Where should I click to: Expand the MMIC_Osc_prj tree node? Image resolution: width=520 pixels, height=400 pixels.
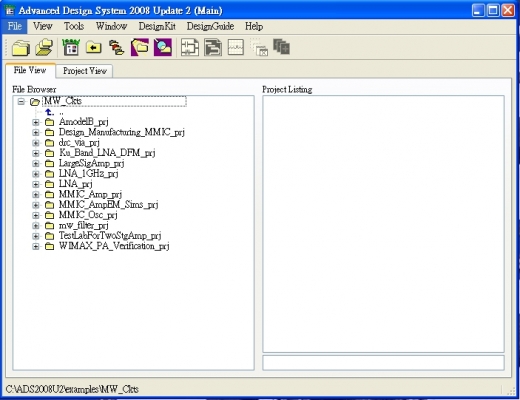pos(36,215)
